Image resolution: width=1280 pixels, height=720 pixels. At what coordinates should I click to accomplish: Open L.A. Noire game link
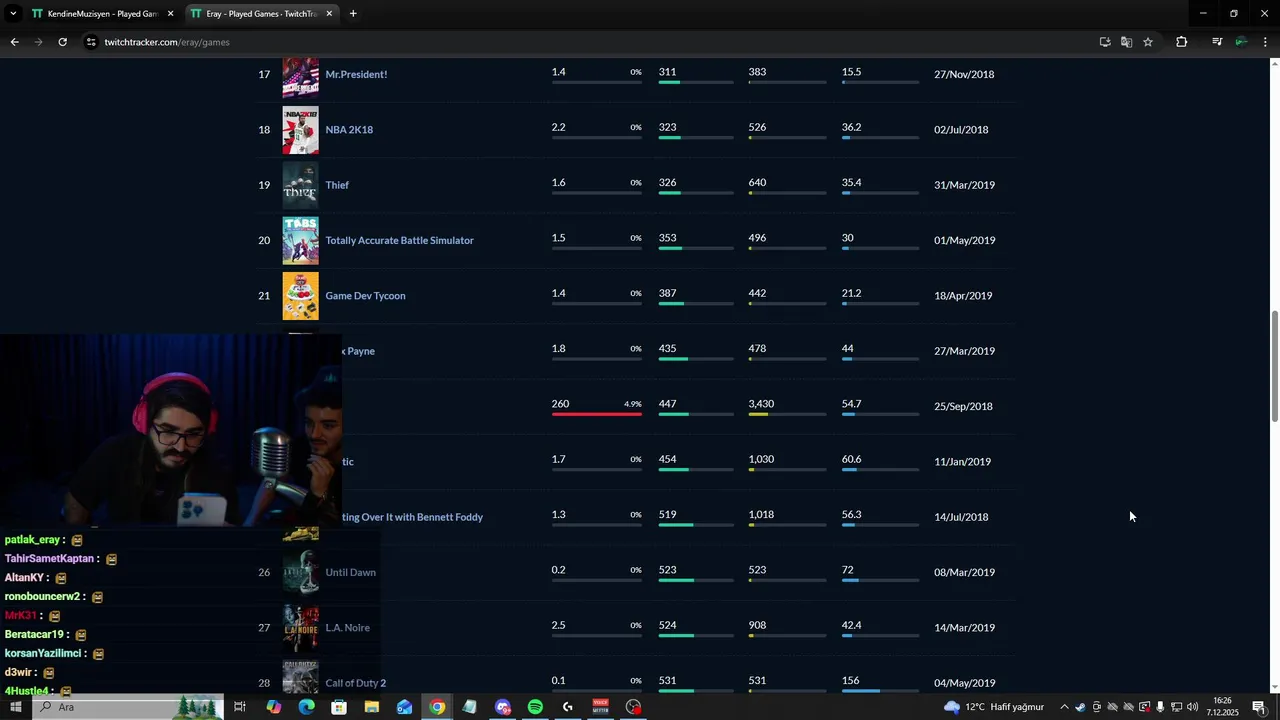(x=347, y=628)
